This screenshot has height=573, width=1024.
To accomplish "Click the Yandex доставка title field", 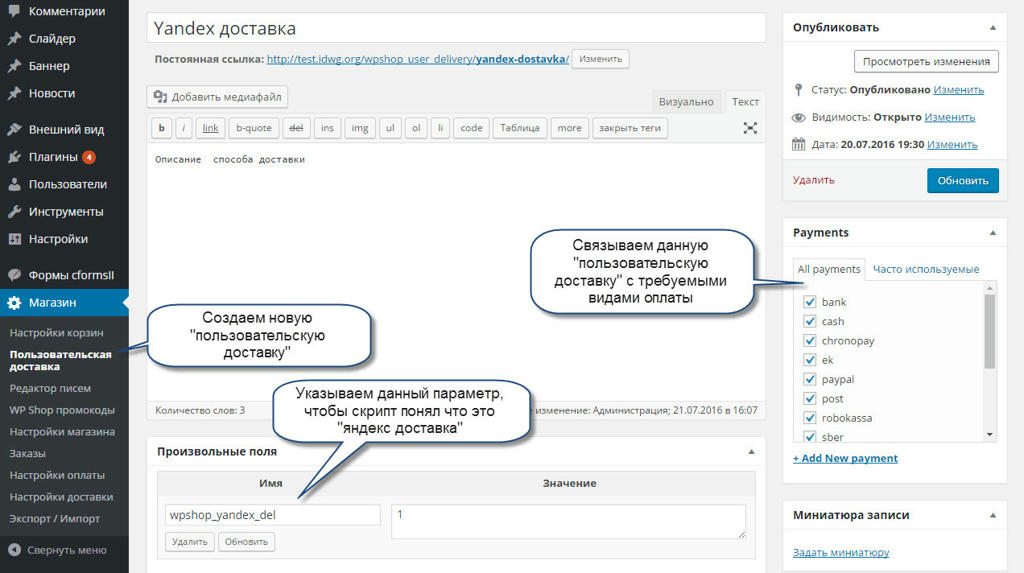I will pos(456,28).
